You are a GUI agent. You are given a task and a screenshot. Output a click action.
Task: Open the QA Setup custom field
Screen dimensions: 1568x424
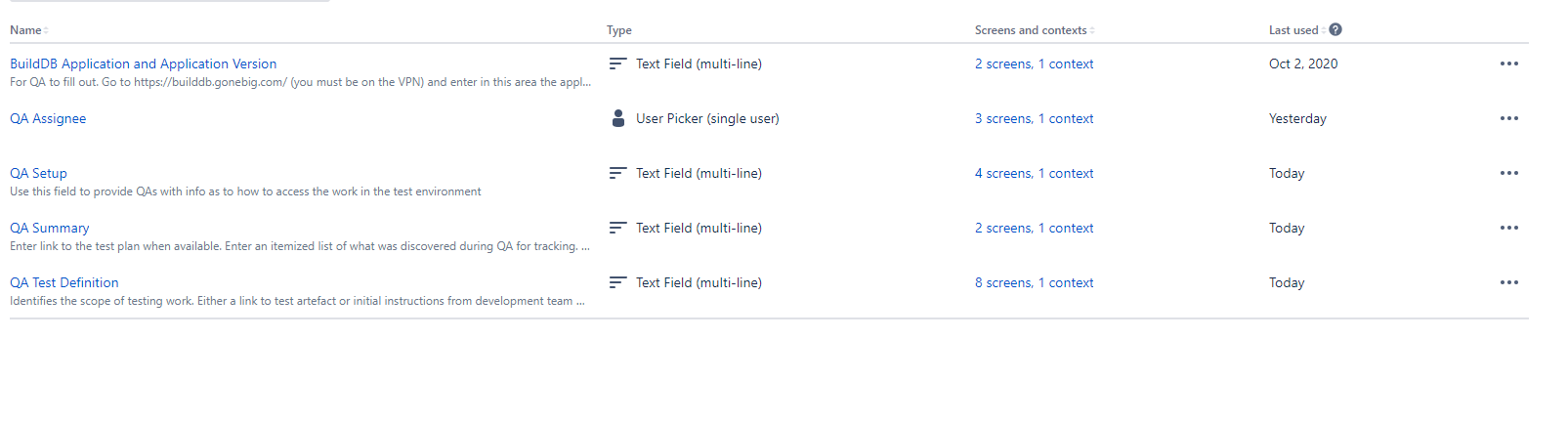[38, 173]
